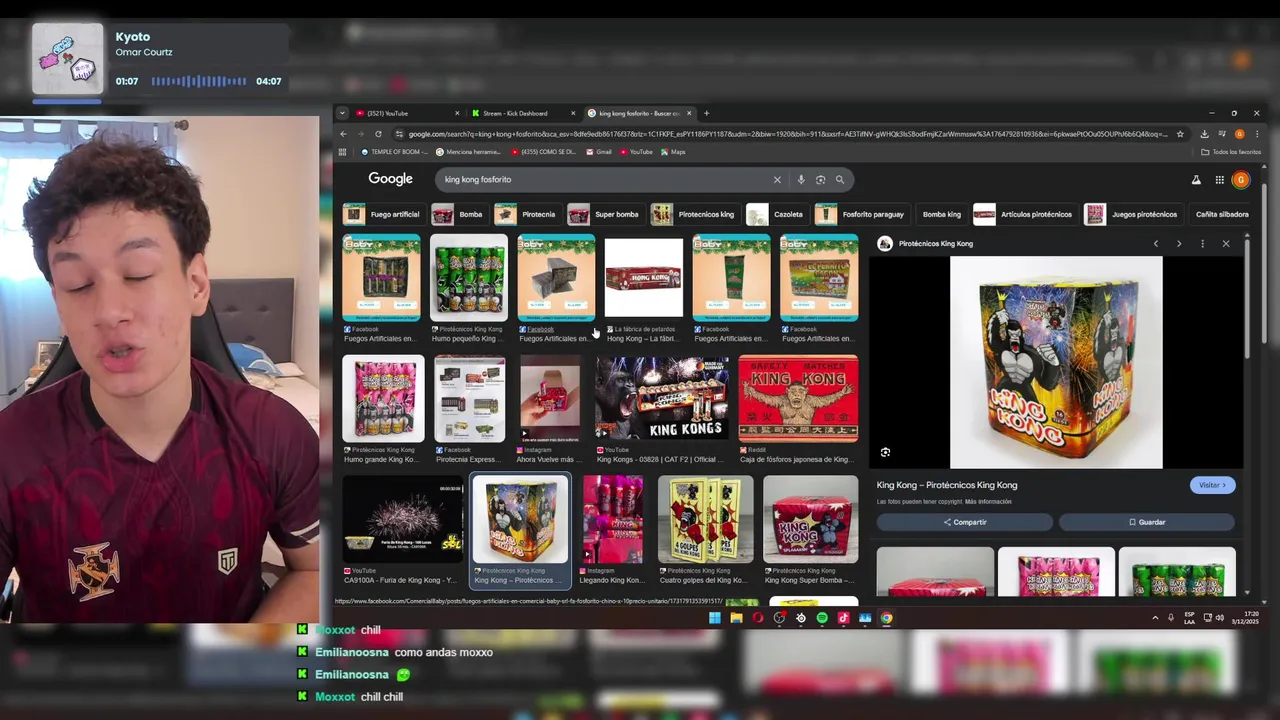1280x720 pixels.
Task: Open KING KONGS YouTube video thumbnail
Action: 661,398
